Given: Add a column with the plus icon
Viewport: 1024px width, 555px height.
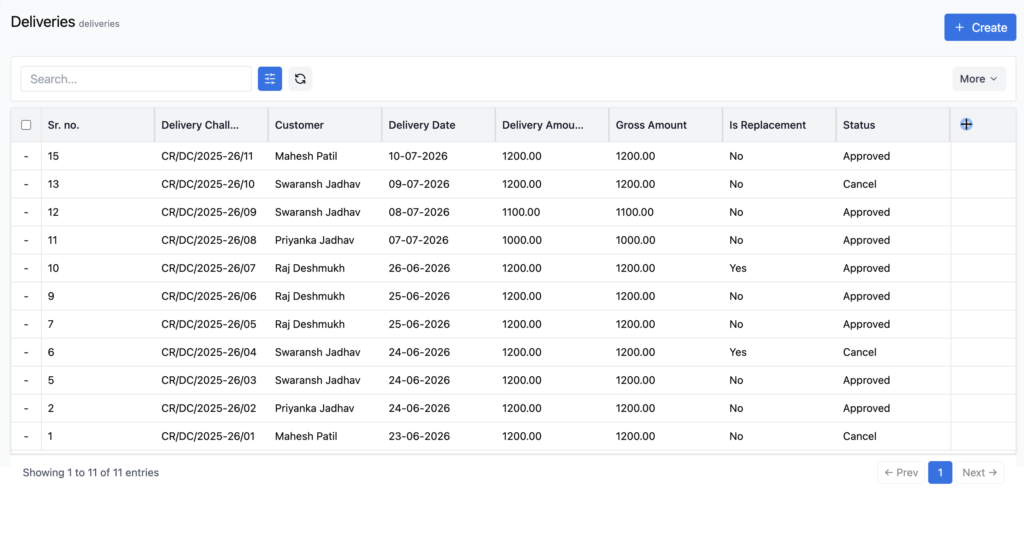Looking at the screenshot, I should point(967,125).
